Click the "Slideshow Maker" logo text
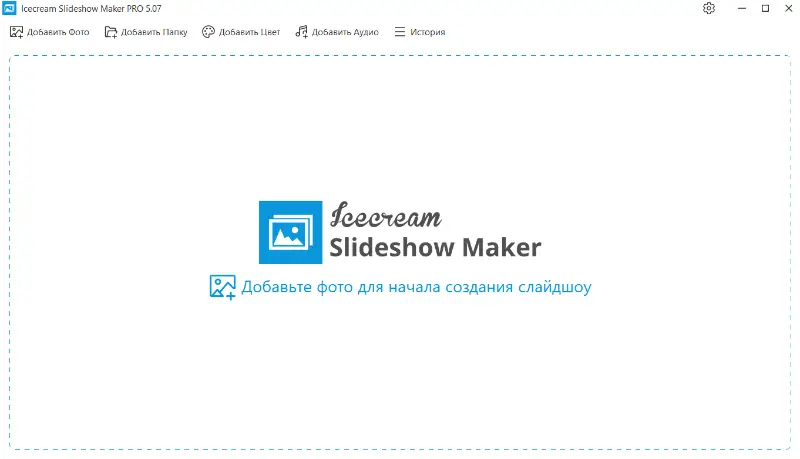This screenshot has width=800, height=459. tap(435, 247)
